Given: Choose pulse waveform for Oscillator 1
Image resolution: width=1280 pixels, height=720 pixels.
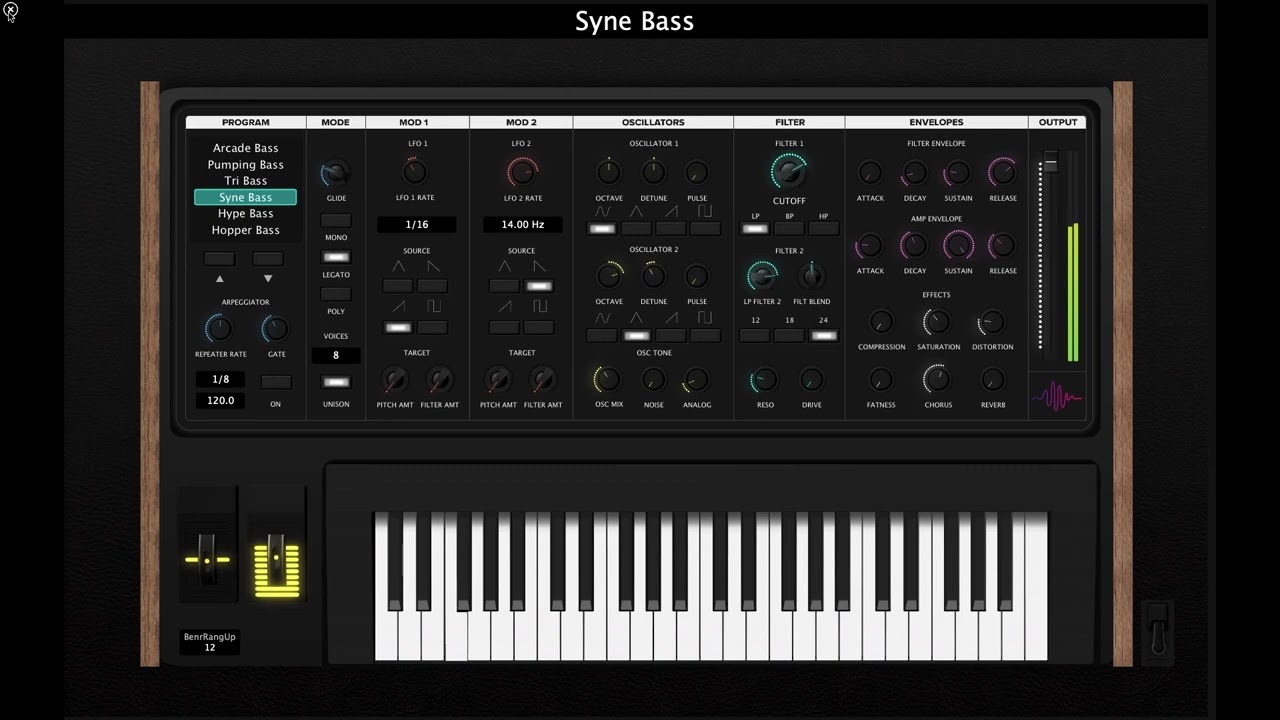Looking at the screenshot, I should 705,229.
